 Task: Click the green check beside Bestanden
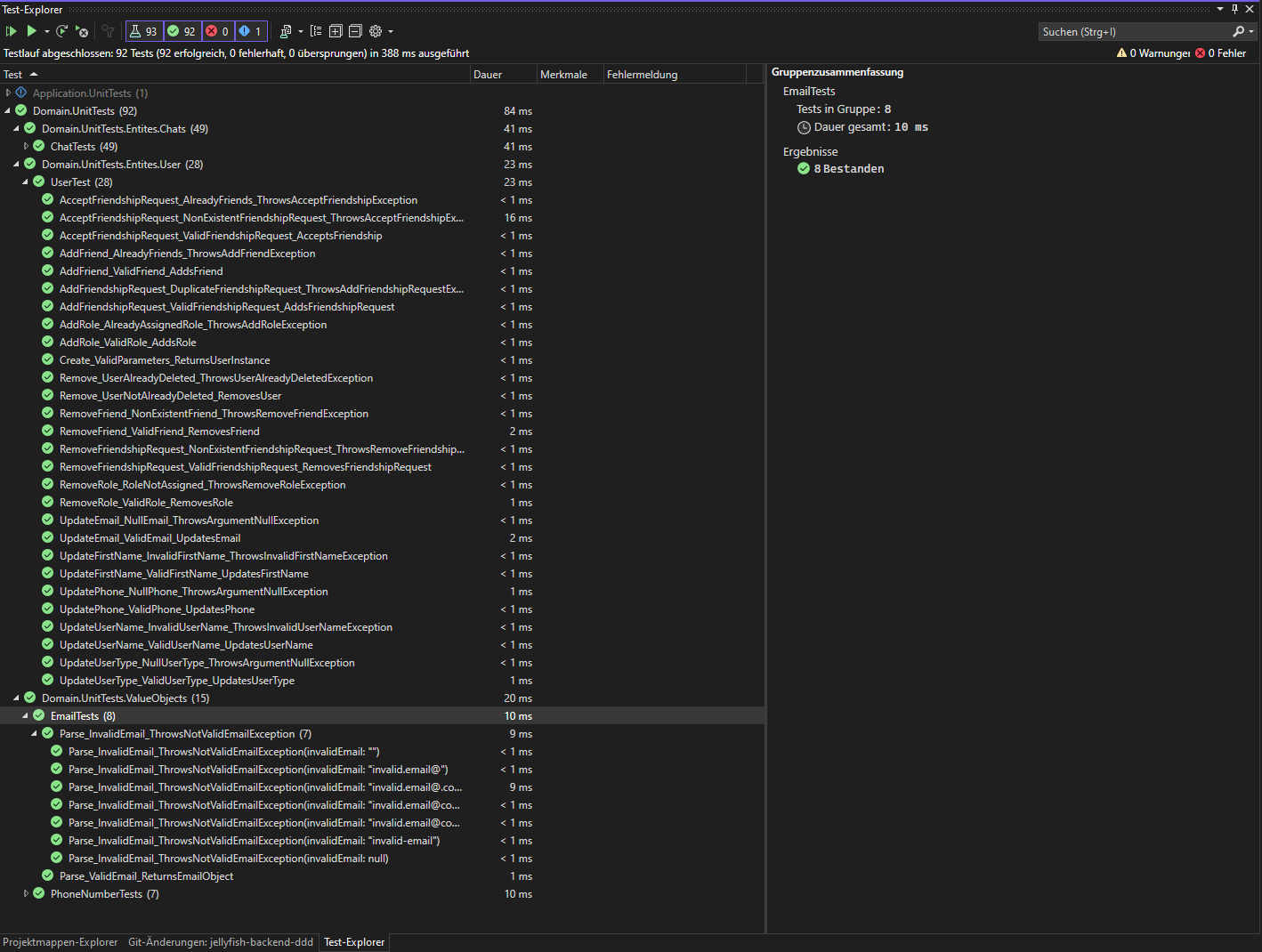tap(804, 168)
